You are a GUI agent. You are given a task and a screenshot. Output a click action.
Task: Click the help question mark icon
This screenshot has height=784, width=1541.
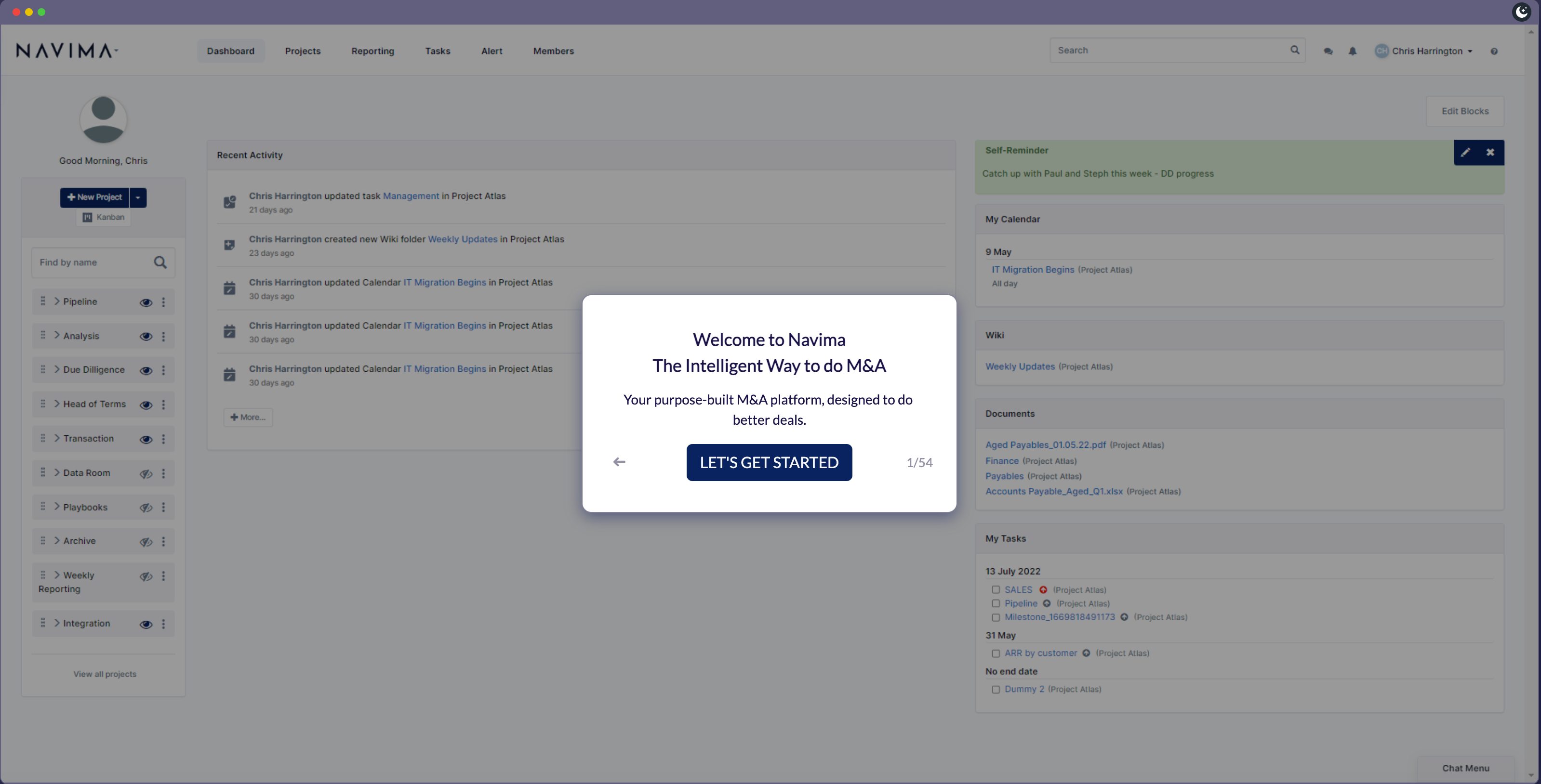[x=1494, y=52]
